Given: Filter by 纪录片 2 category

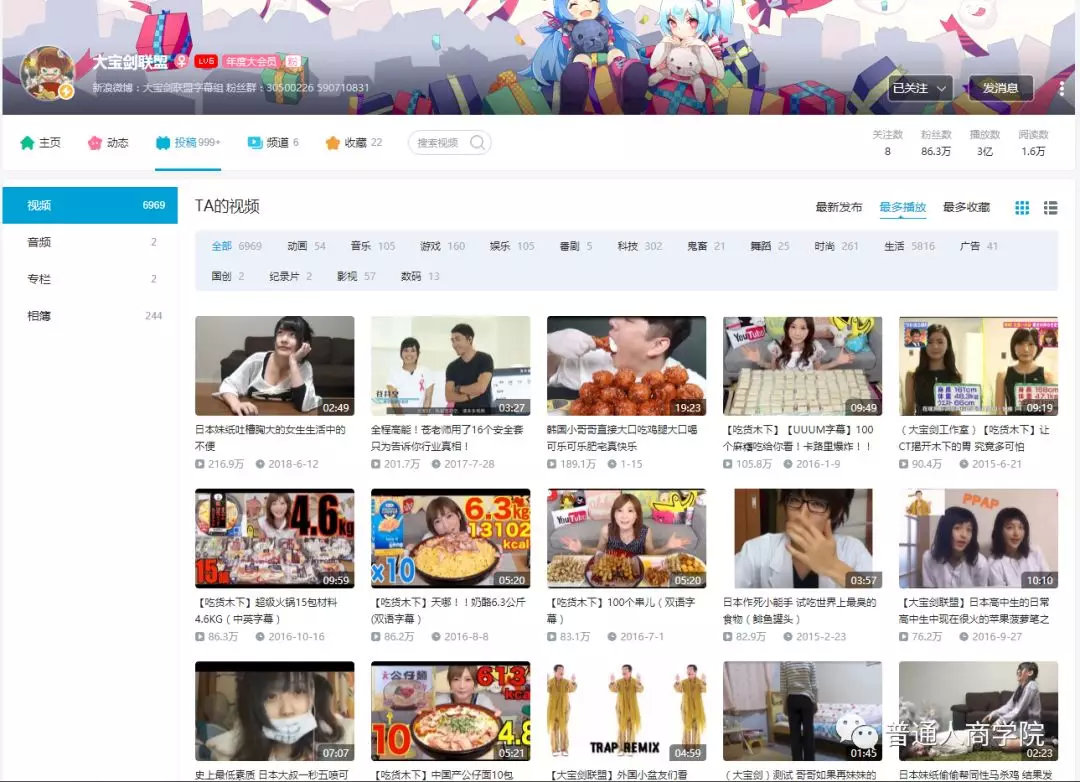Looking at the screenshot, I should tap(290, 276).
